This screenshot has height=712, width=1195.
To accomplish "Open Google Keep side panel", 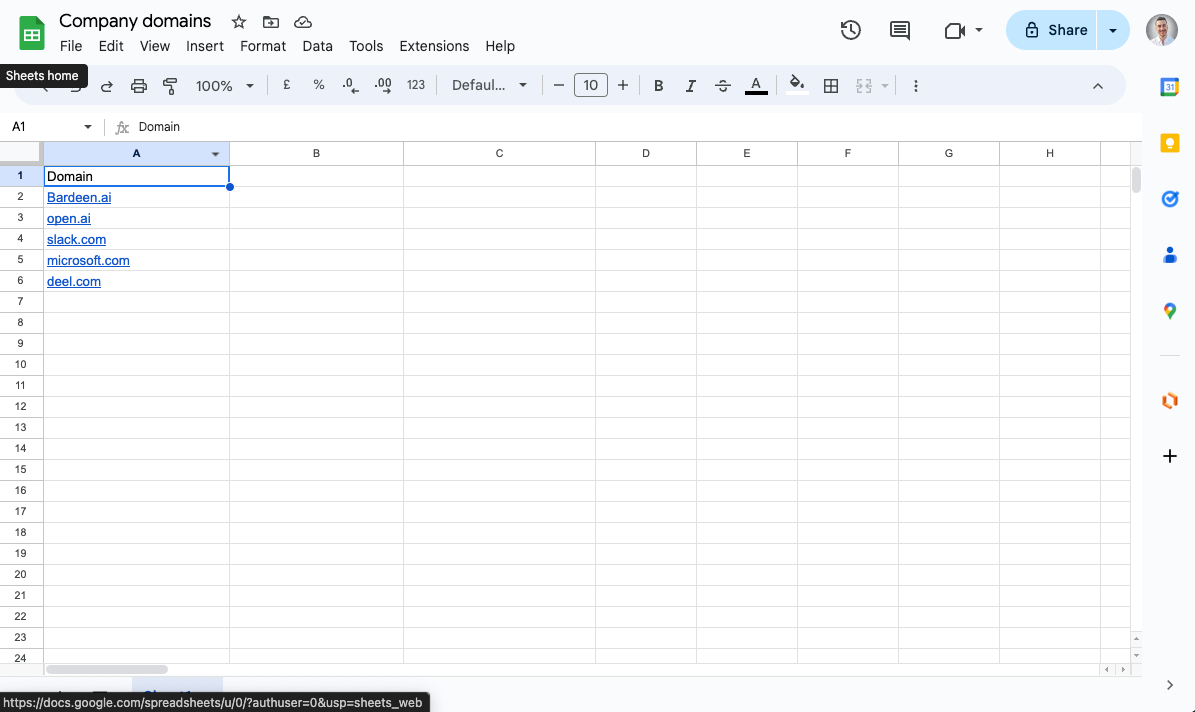I will click(1170, 143).
